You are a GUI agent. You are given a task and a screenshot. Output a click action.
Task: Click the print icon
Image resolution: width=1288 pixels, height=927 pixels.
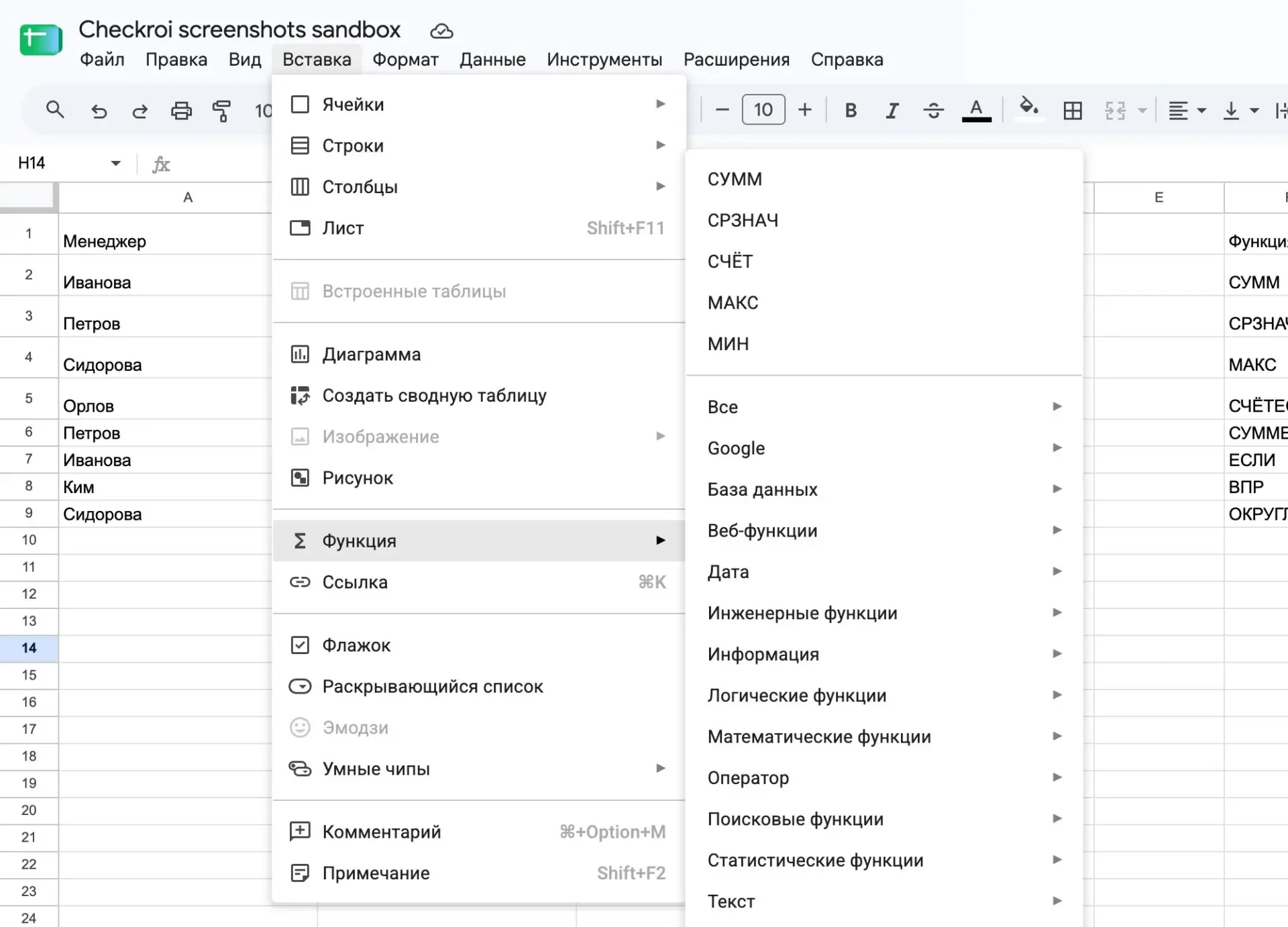click(x=181, y=110)
